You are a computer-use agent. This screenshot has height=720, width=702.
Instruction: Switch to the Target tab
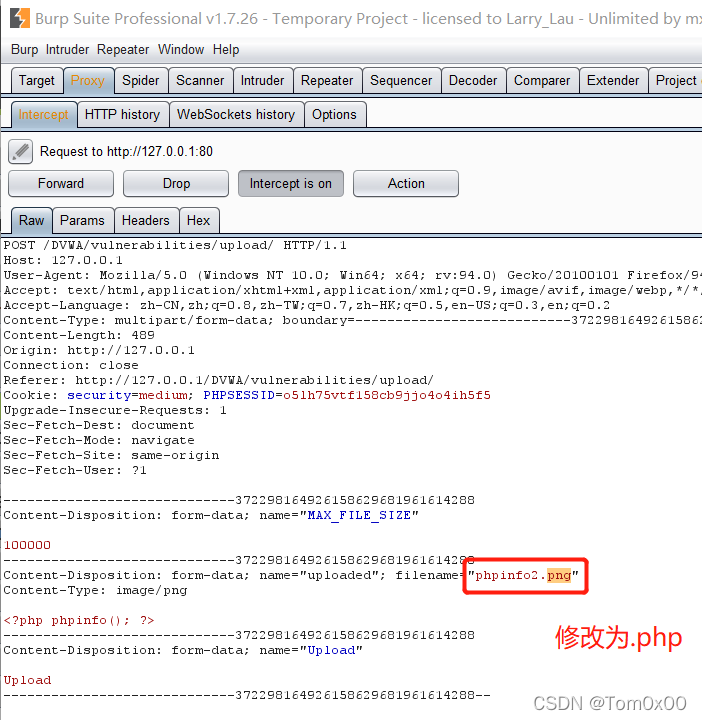click(37, 81)
